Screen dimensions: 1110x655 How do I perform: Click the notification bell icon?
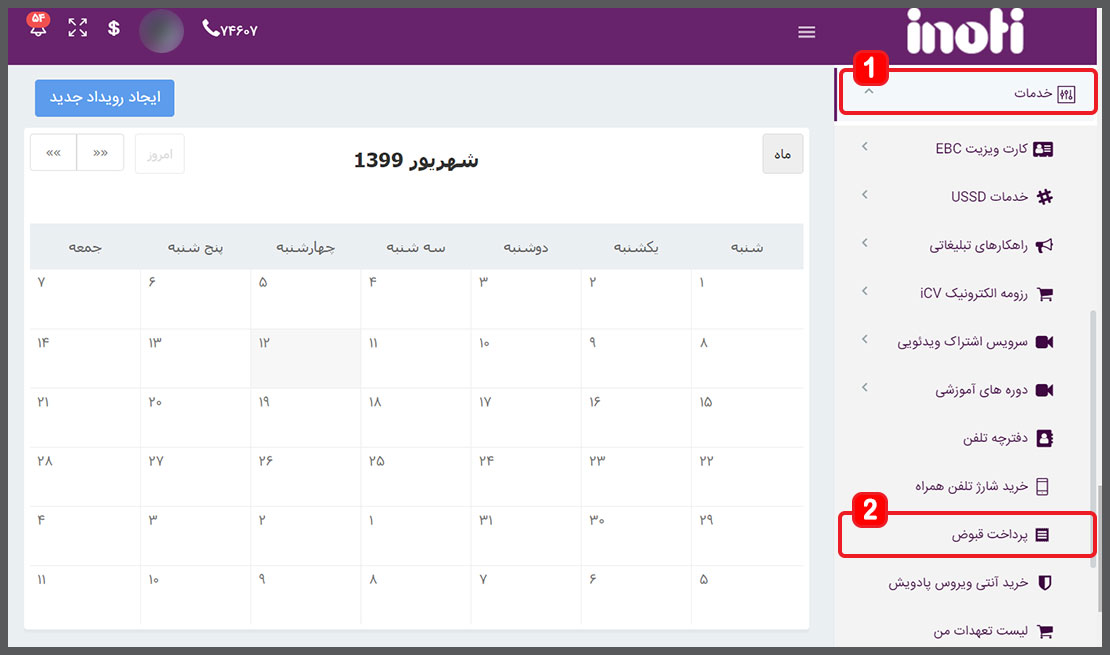[38, 28]
